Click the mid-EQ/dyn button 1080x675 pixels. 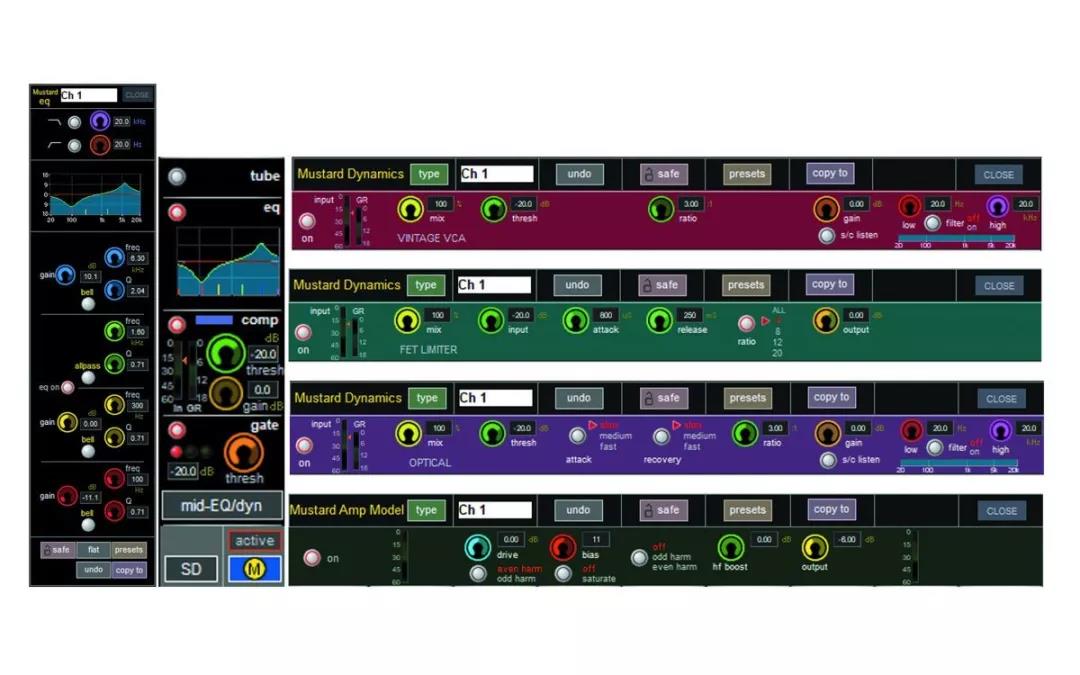[x=221, y=506]
